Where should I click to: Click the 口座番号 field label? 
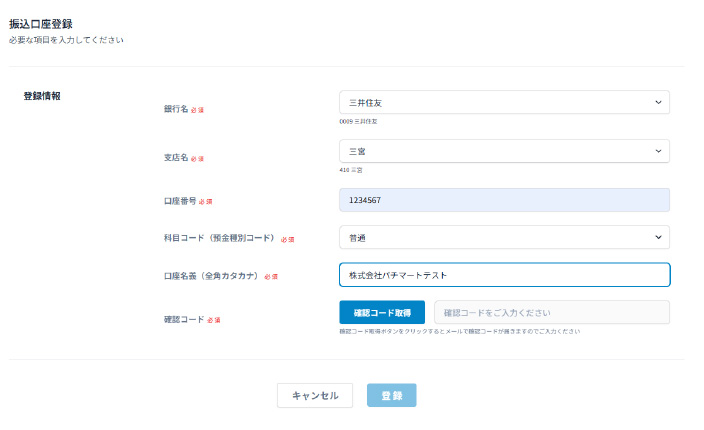tap(180, 201)
